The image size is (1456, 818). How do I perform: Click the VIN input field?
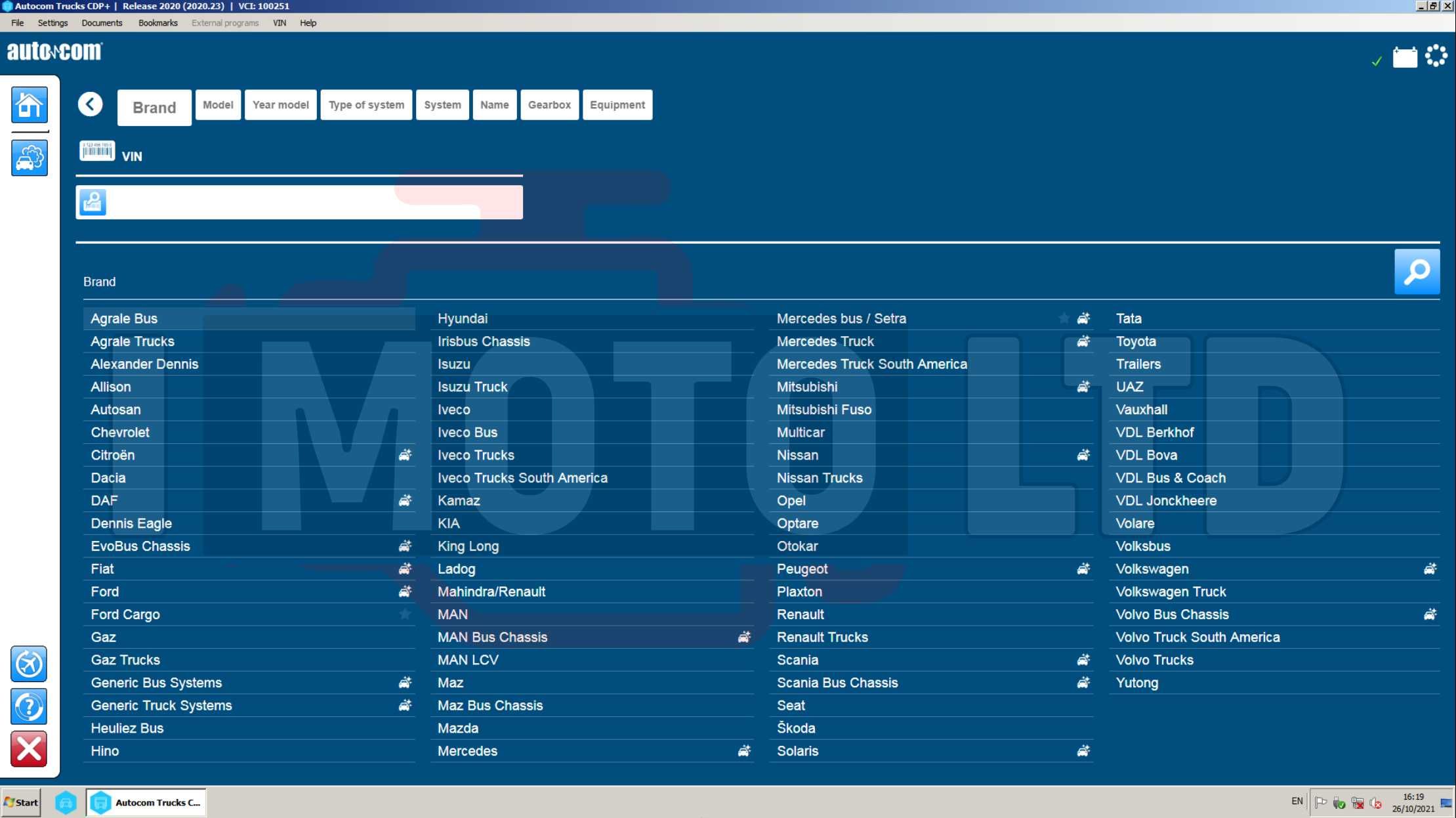pyautogui.click(x=299, y=202)
